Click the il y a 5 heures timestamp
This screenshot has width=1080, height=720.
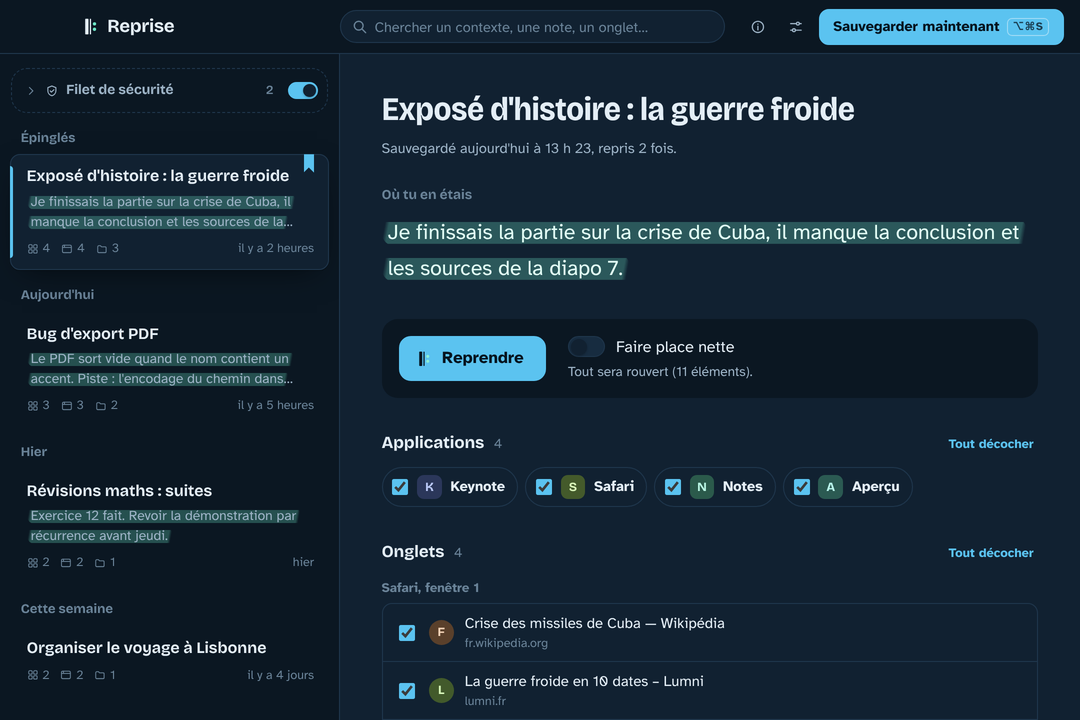click(276, 406)
